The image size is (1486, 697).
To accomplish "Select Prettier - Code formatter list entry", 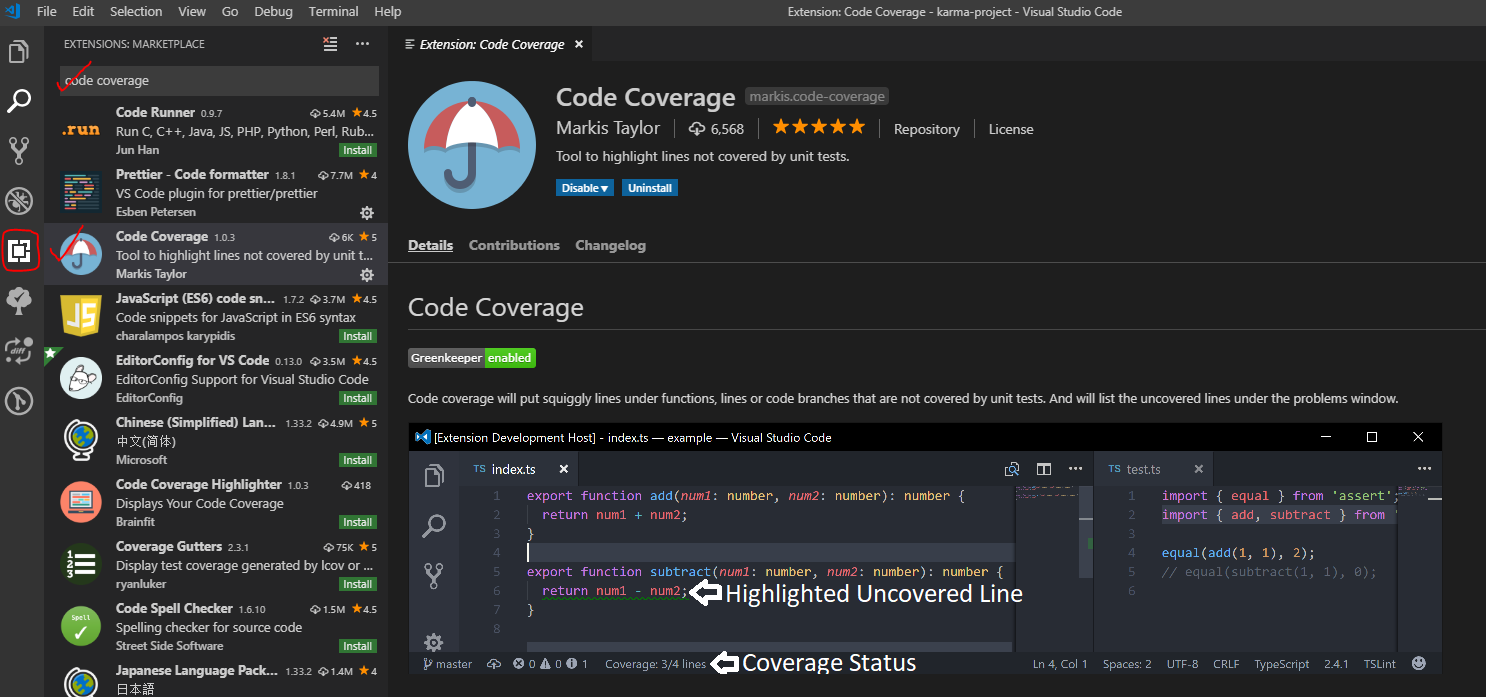I will click(216, 193).
